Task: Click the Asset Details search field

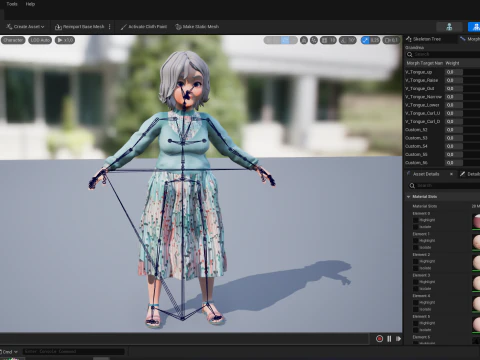Action: pos(444,186)
